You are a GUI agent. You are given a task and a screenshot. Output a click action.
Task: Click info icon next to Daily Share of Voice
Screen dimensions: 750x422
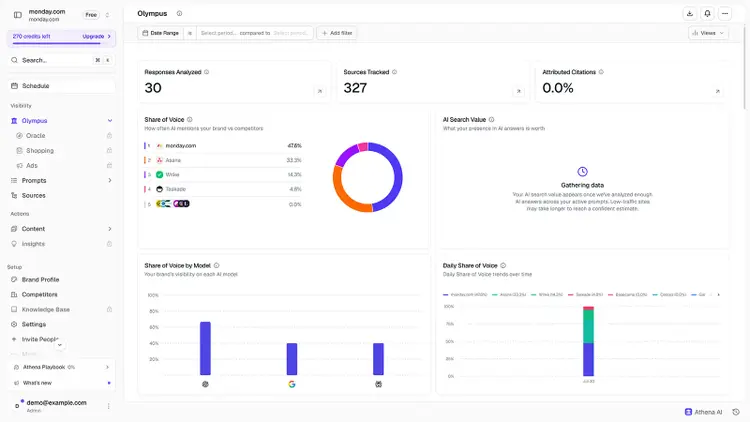tap(503, 266)
